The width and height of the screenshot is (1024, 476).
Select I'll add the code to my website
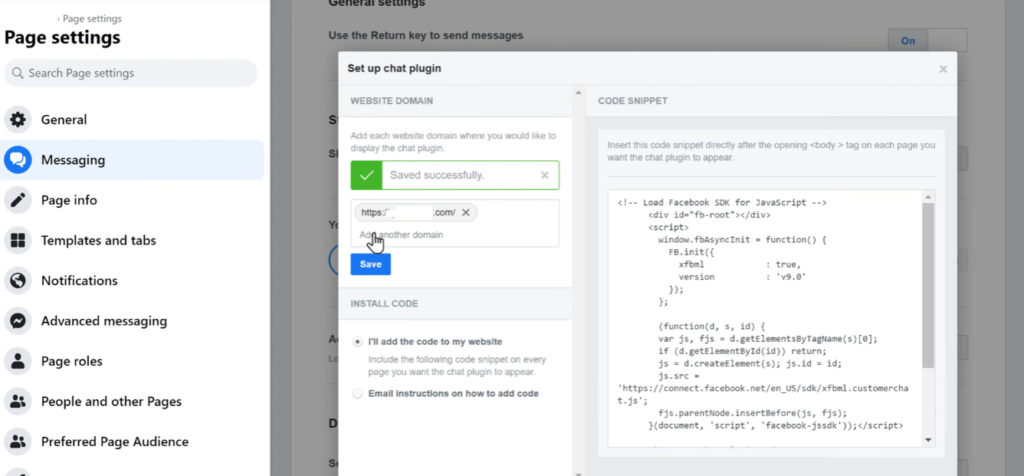357,341
